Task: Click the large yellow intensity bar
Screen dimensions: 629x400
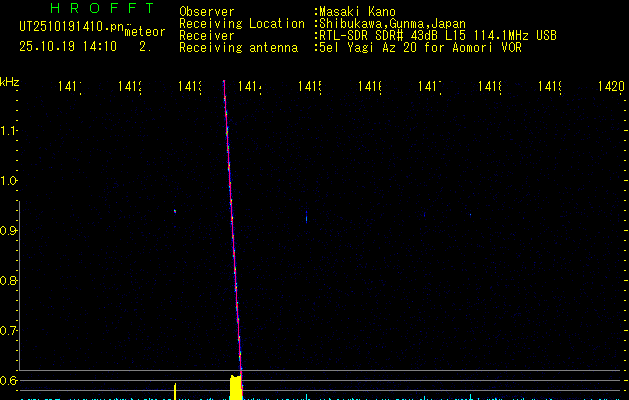Action: tap(236, 386)
